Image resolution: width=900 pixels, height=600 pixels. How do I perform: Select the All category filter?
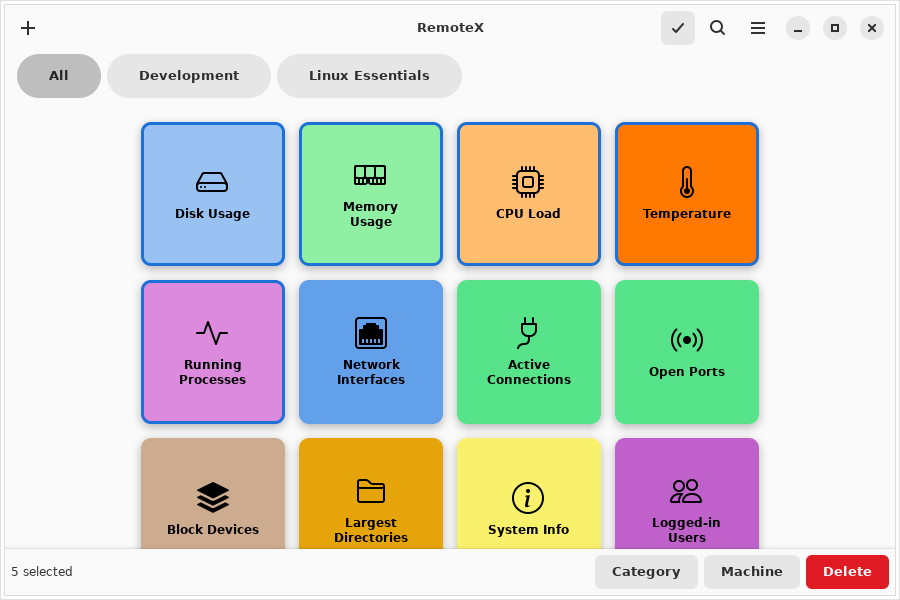tap(59, 76)
